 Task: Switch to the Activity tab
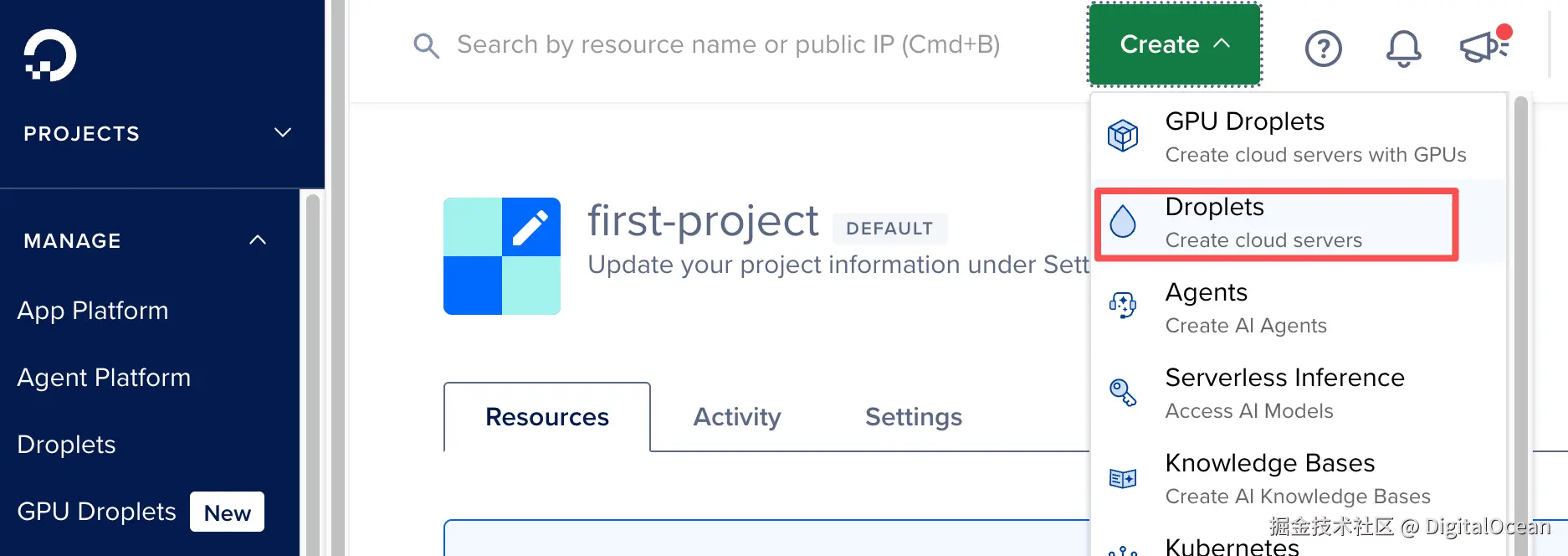(x=736, y=417)
